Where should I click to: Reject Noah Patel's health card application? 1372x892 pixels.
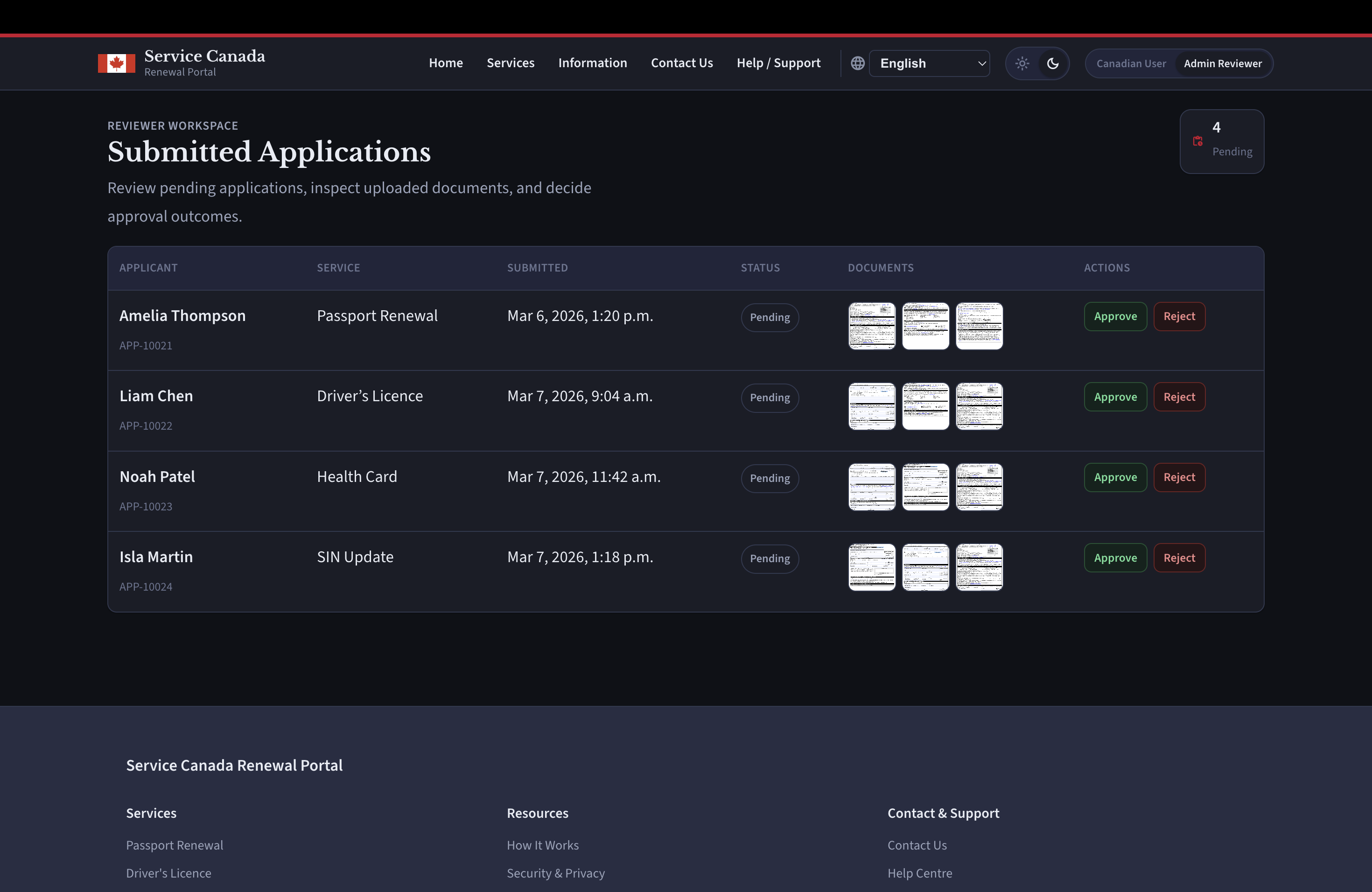(1179, 477)
